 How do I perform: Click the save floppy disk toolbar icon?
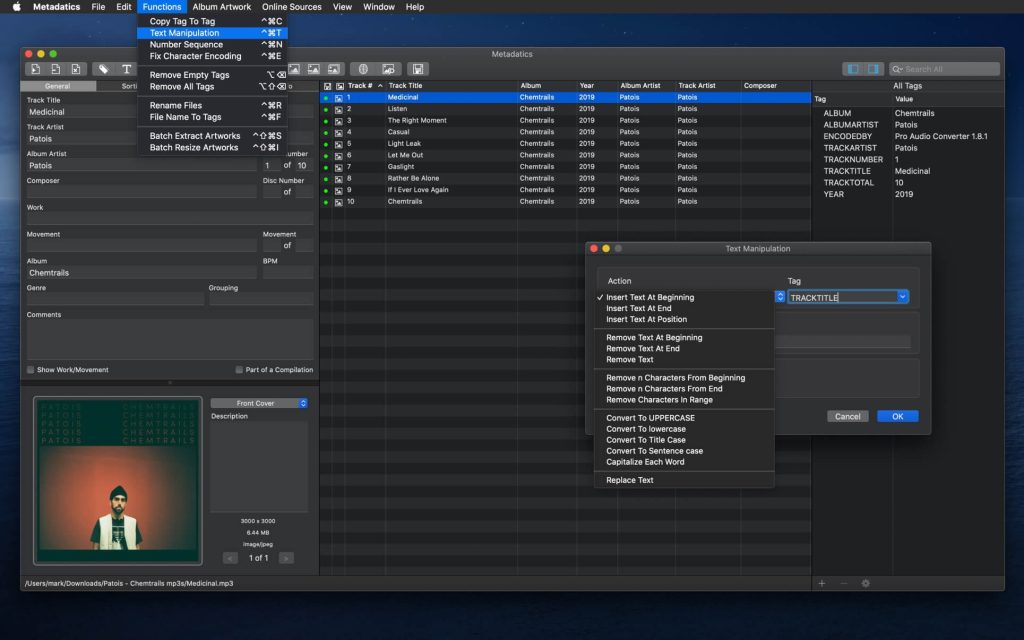tap(418, 69)
